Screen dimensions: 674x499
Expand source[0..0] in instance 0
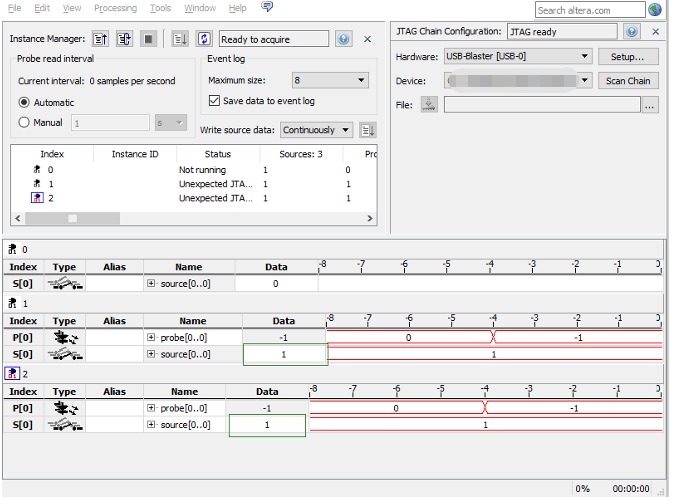151,283
